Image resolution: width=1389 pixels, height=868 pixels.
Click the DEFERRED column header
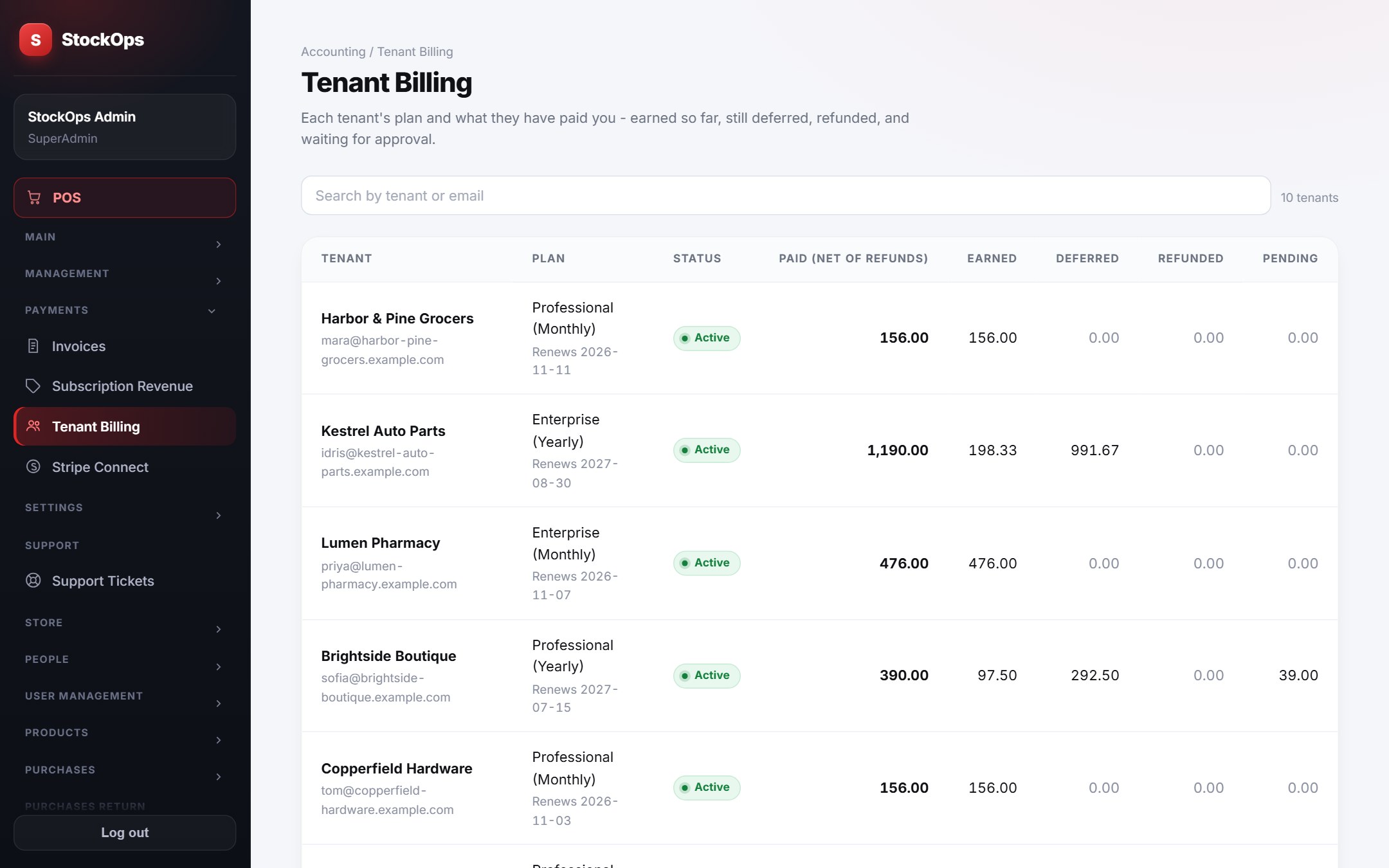pyautogui.click(x=1087, y=258)
